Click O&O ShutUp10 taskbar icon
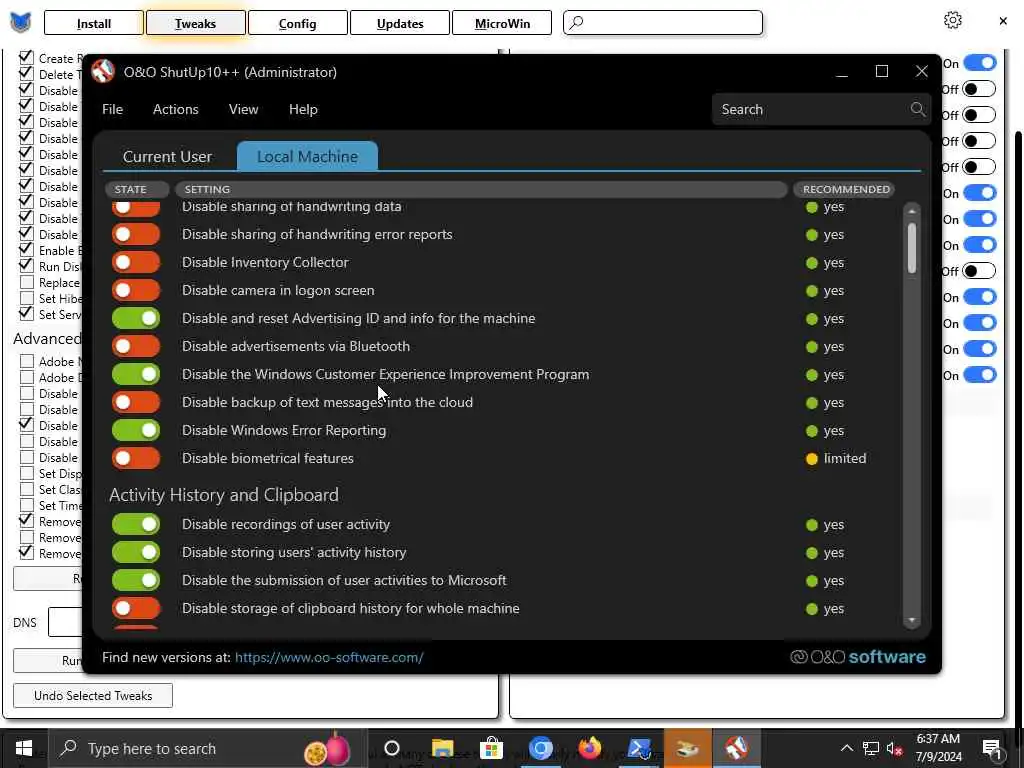 coord(737,748)
